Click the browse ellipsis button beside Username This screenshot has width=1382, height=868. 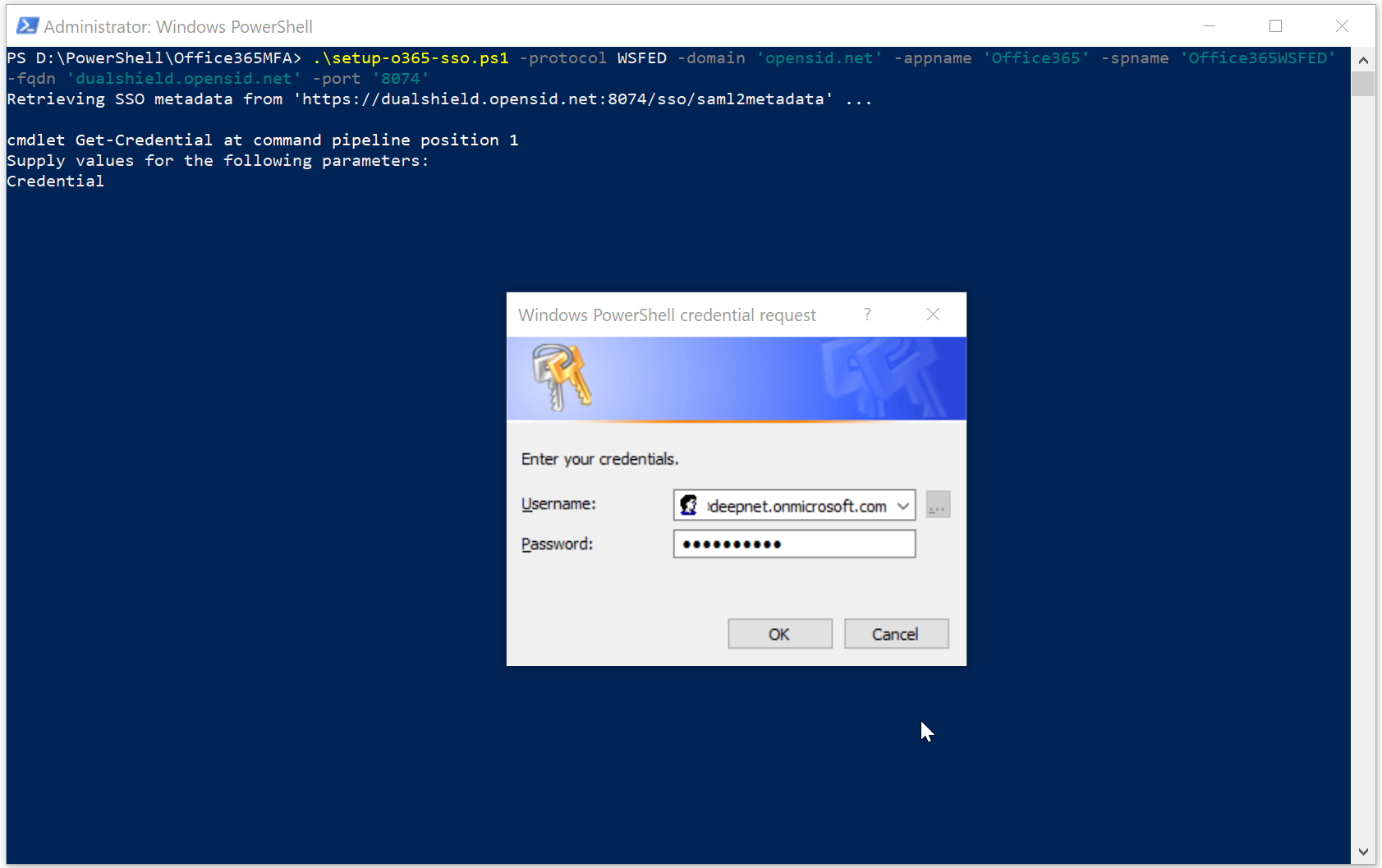coord(938,505)
